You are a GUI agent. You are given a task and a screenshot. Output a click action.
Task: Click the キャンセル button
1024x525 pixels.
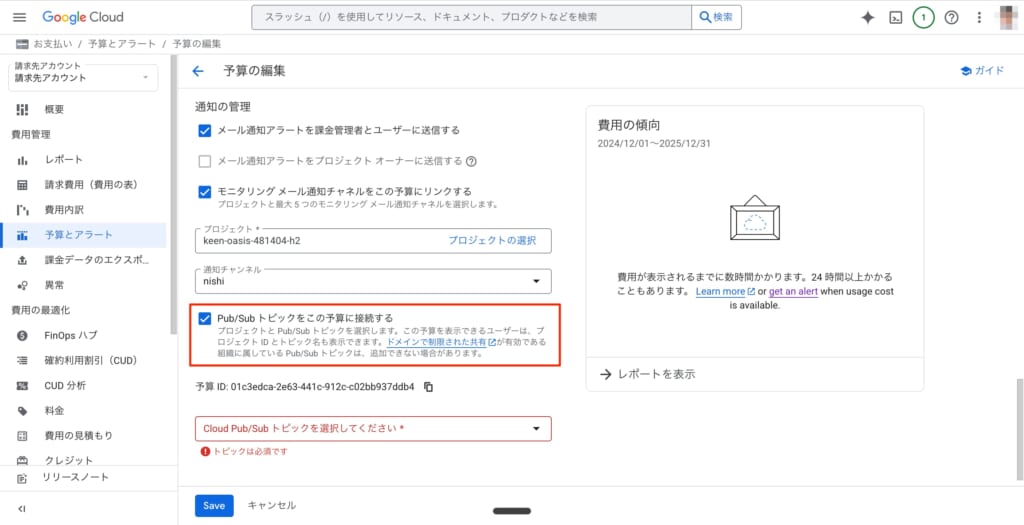click(x=272, y=505)
